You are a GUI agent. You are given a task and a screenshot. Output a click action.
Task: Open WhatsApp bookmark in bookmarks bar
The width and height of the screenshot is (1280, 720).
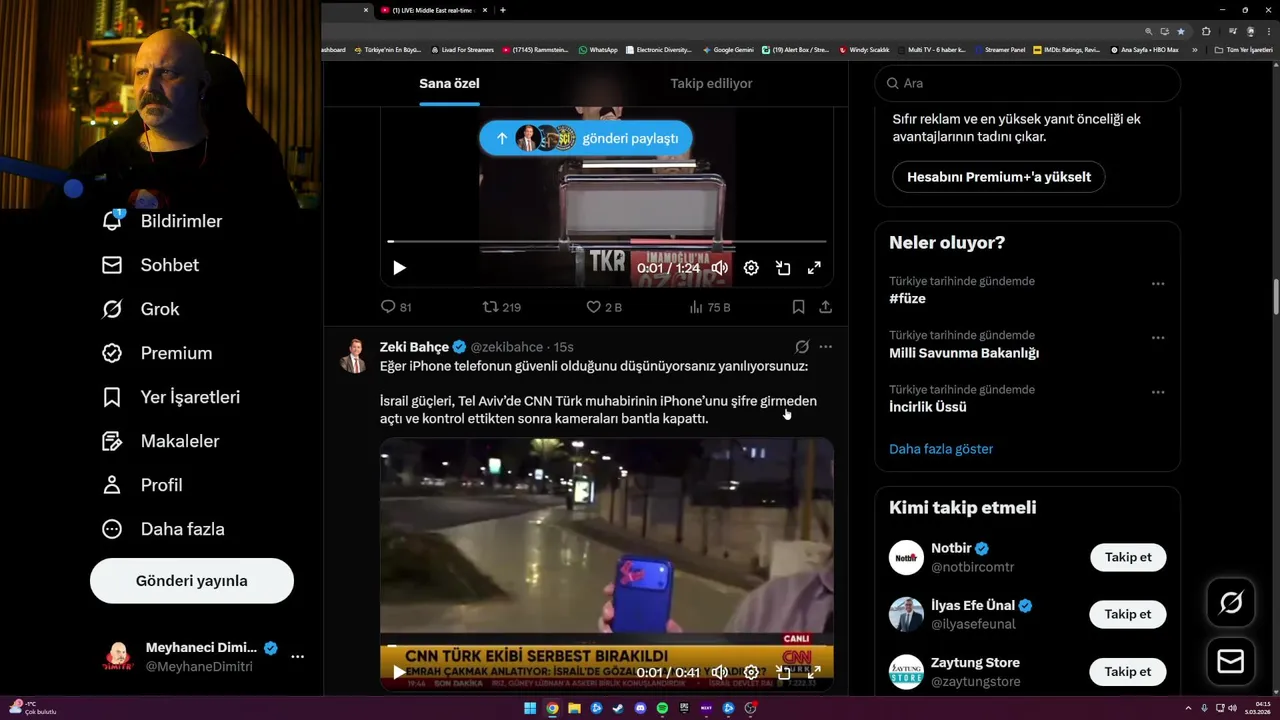[598, 49]
